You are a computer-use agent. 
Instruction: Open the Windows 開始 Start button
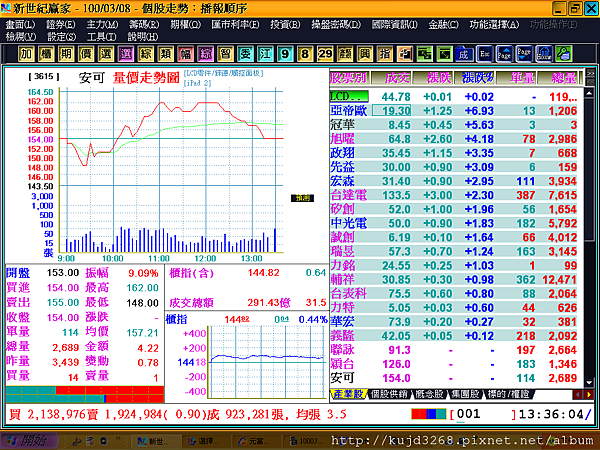pos(30,441)
